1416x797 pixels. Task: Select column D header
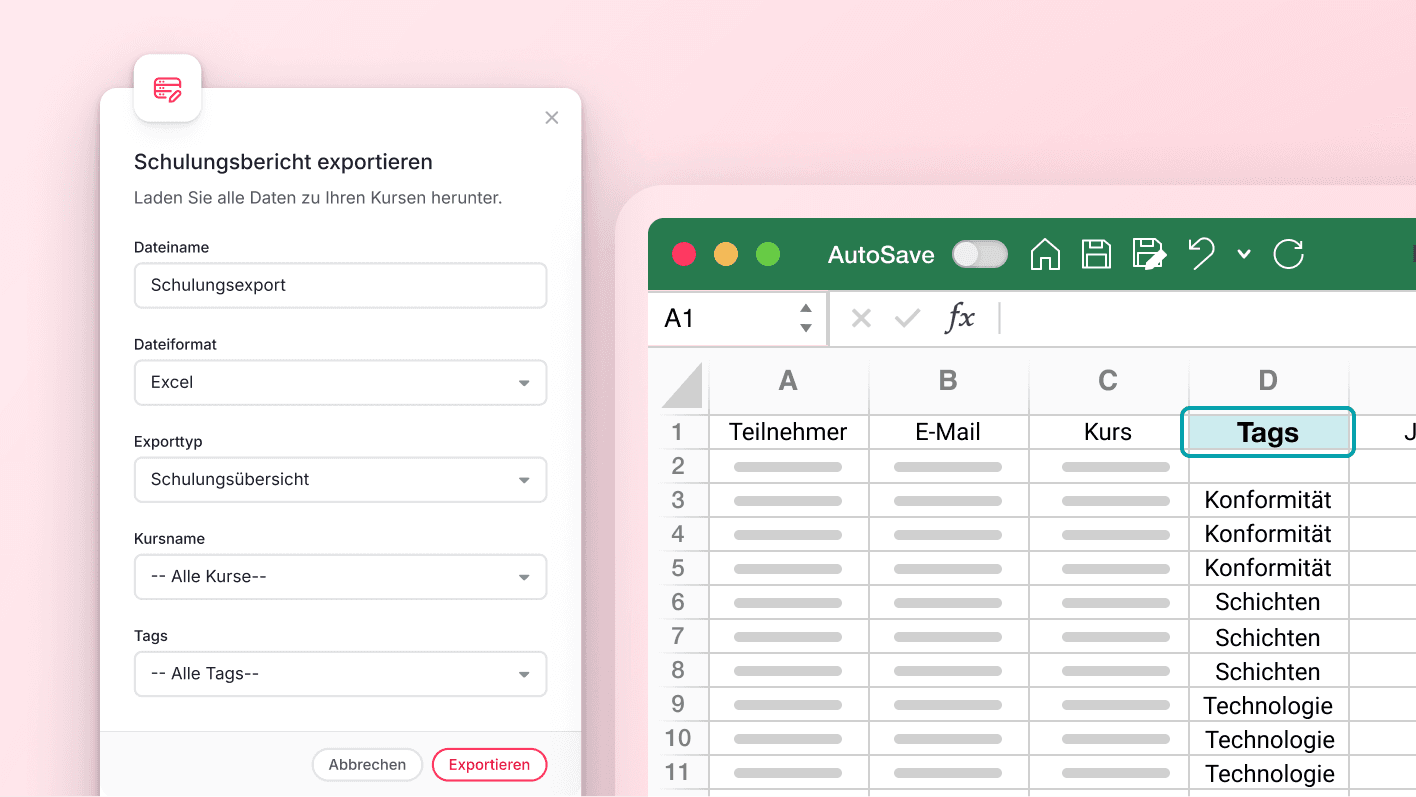(x=1268, y=381)
